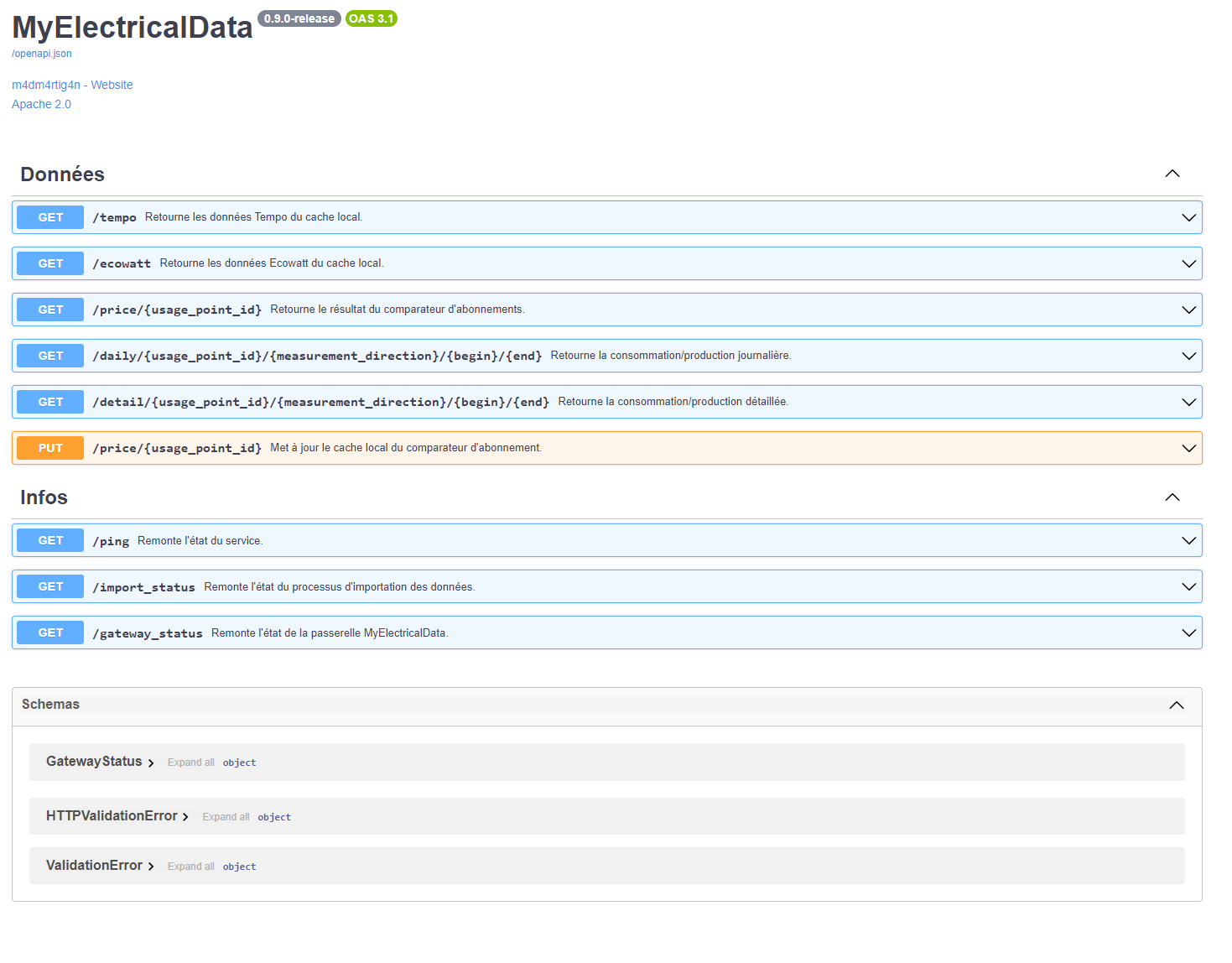Image resolution: width=1232 pixels, height=963 pixels.
Task: Click the /gateway_status path text
Action: [148, 633]
